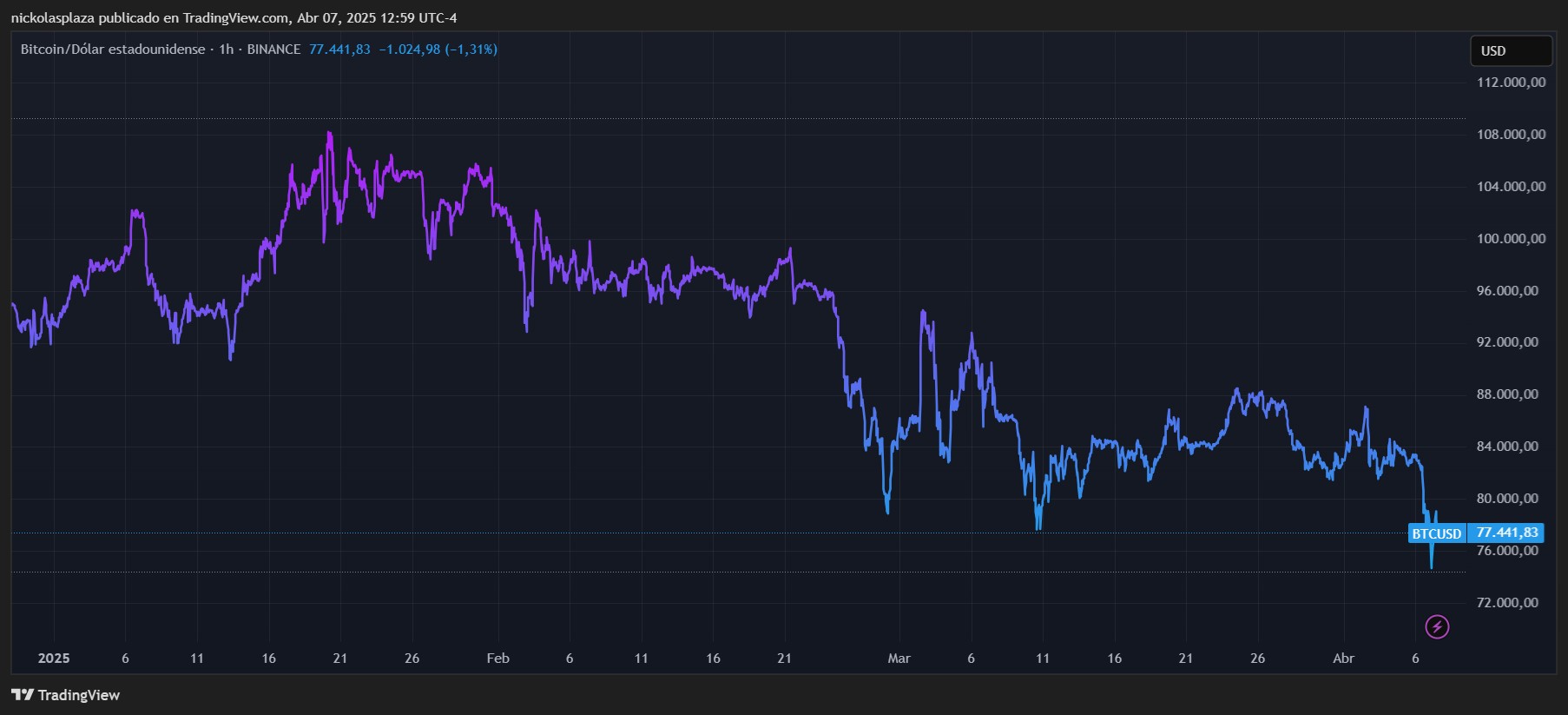Click the Bitcoin/Dólar estadounidense symbol title
This screenshot has height=715, width=1568.
click(x=113, y=50)
